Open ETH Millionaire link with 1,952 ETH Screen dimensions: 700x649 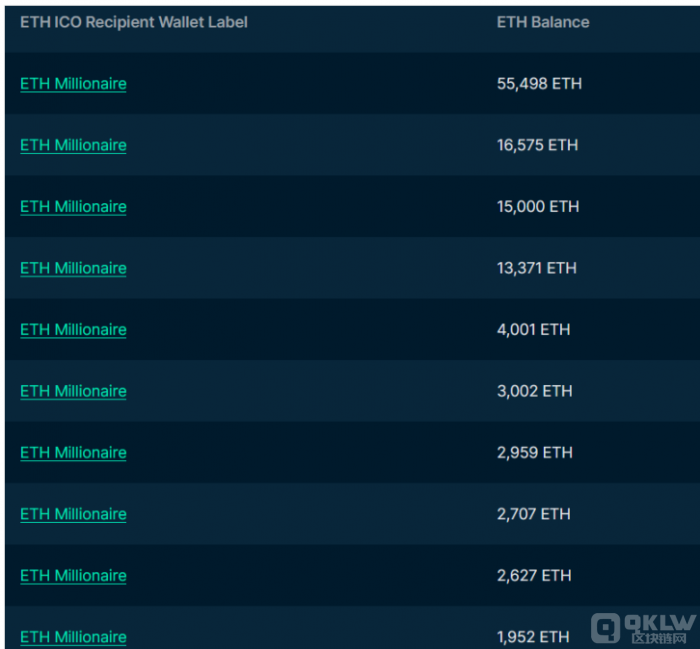tap(73, 637)
